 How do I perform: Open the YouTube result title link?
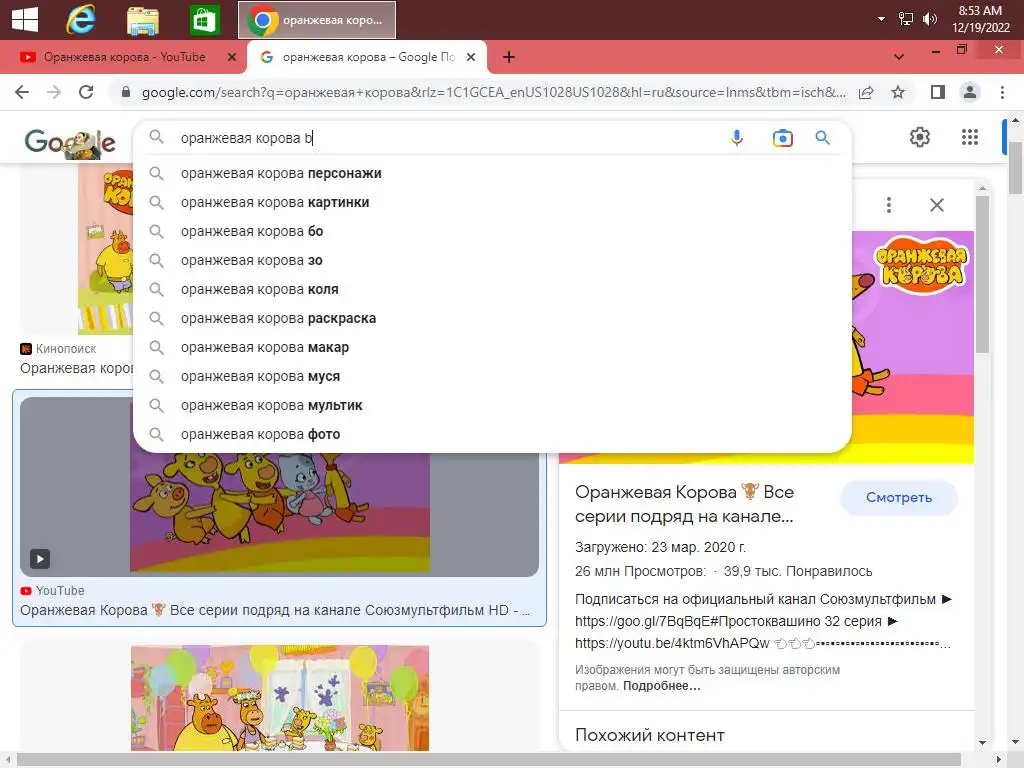[x=275, y=610]
